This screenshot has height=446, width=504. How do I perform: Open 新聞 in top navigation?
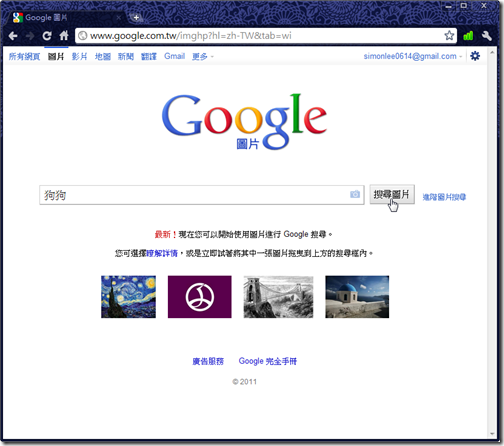point(126,57)
